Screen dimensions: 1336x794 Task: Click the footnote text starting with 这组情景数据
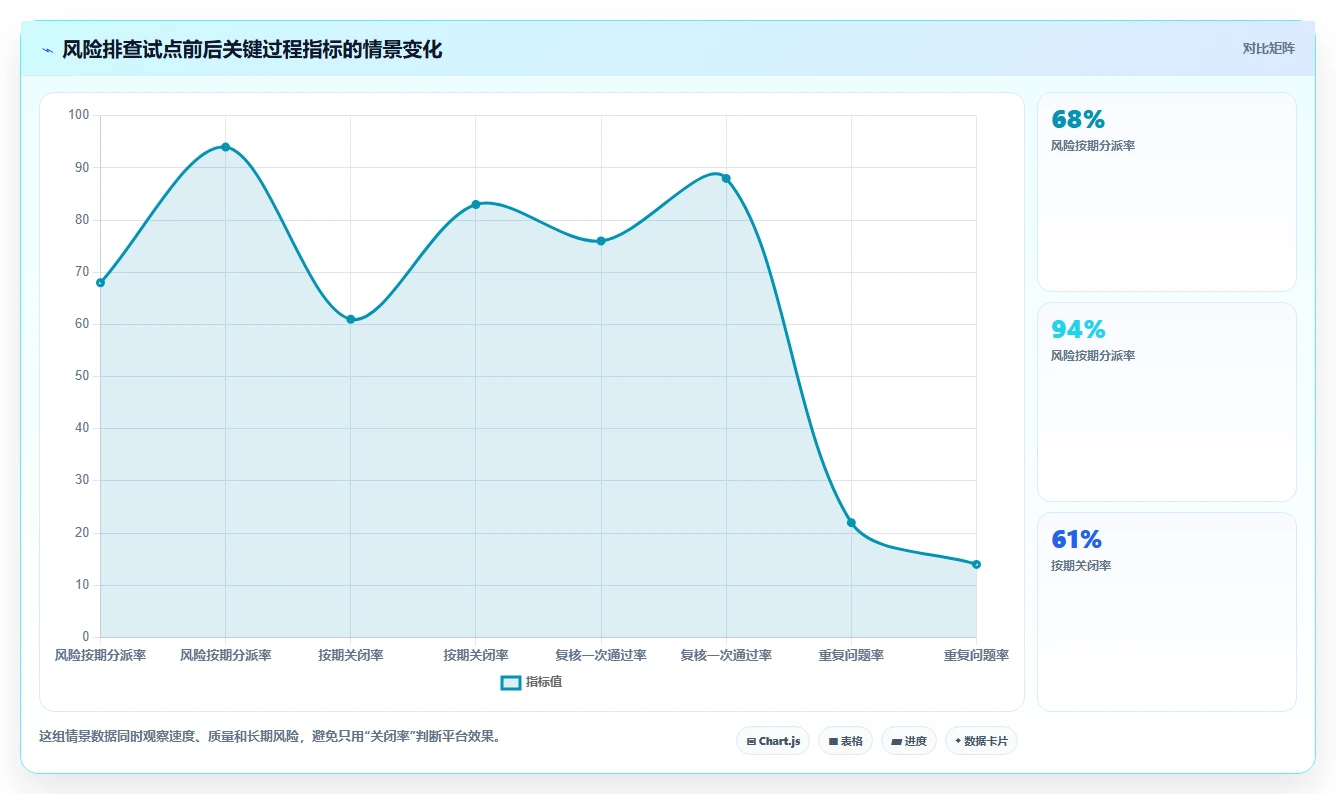click(x=270, y=737)
